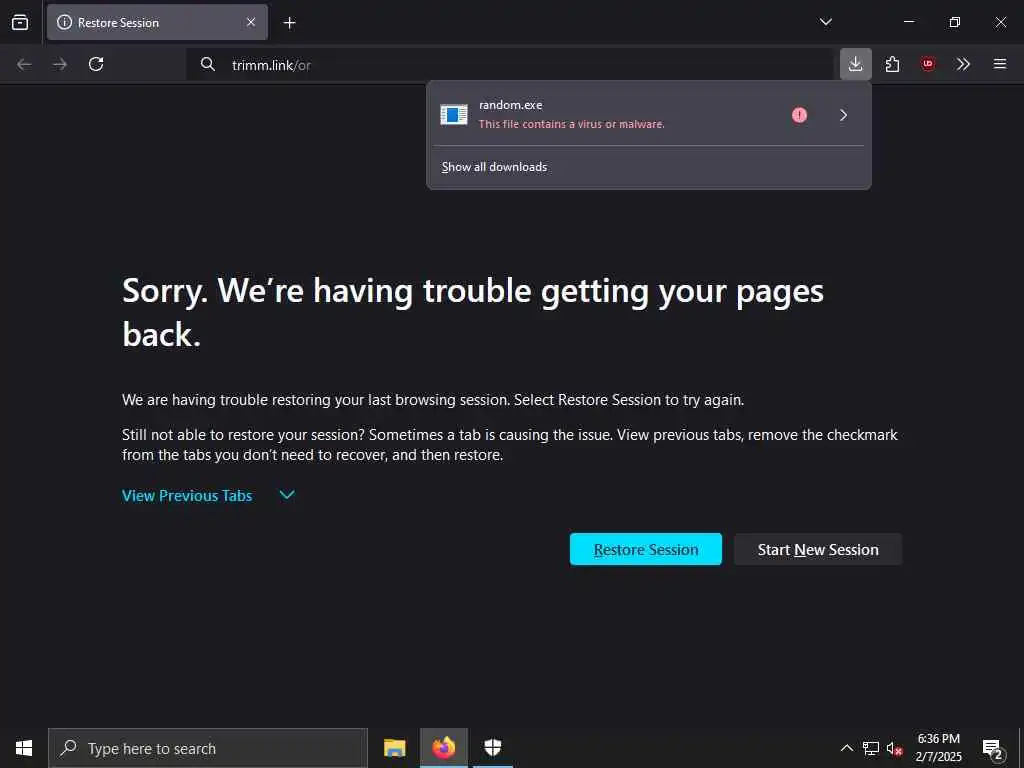Image resolution: width=1024 pixels, height=768 pixels.
Task: Toggle the downloads panel button
Action: tap(856, 64)
